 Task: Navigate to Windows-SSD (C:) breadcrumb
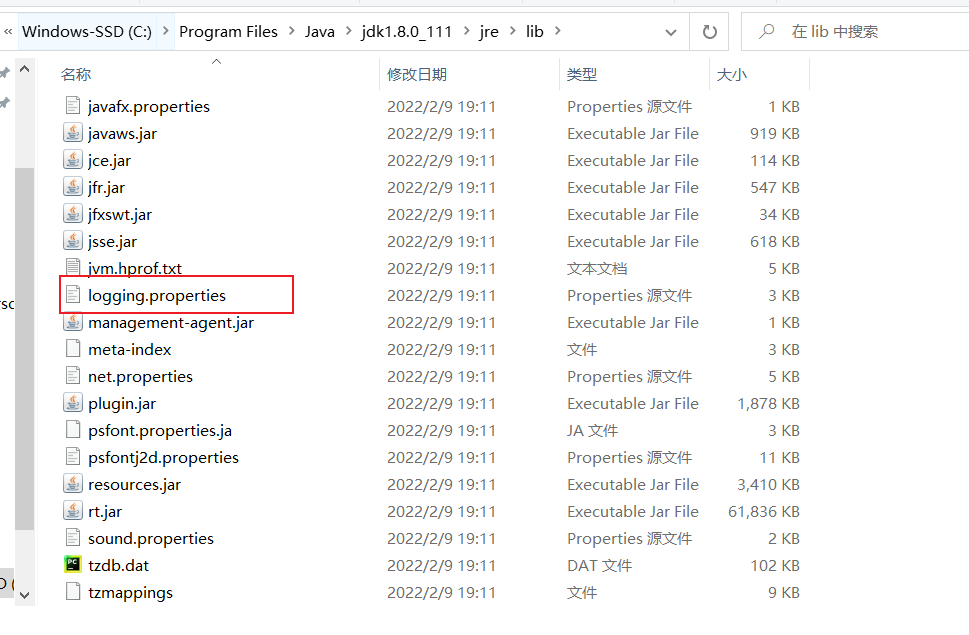(x=87, y=32)
